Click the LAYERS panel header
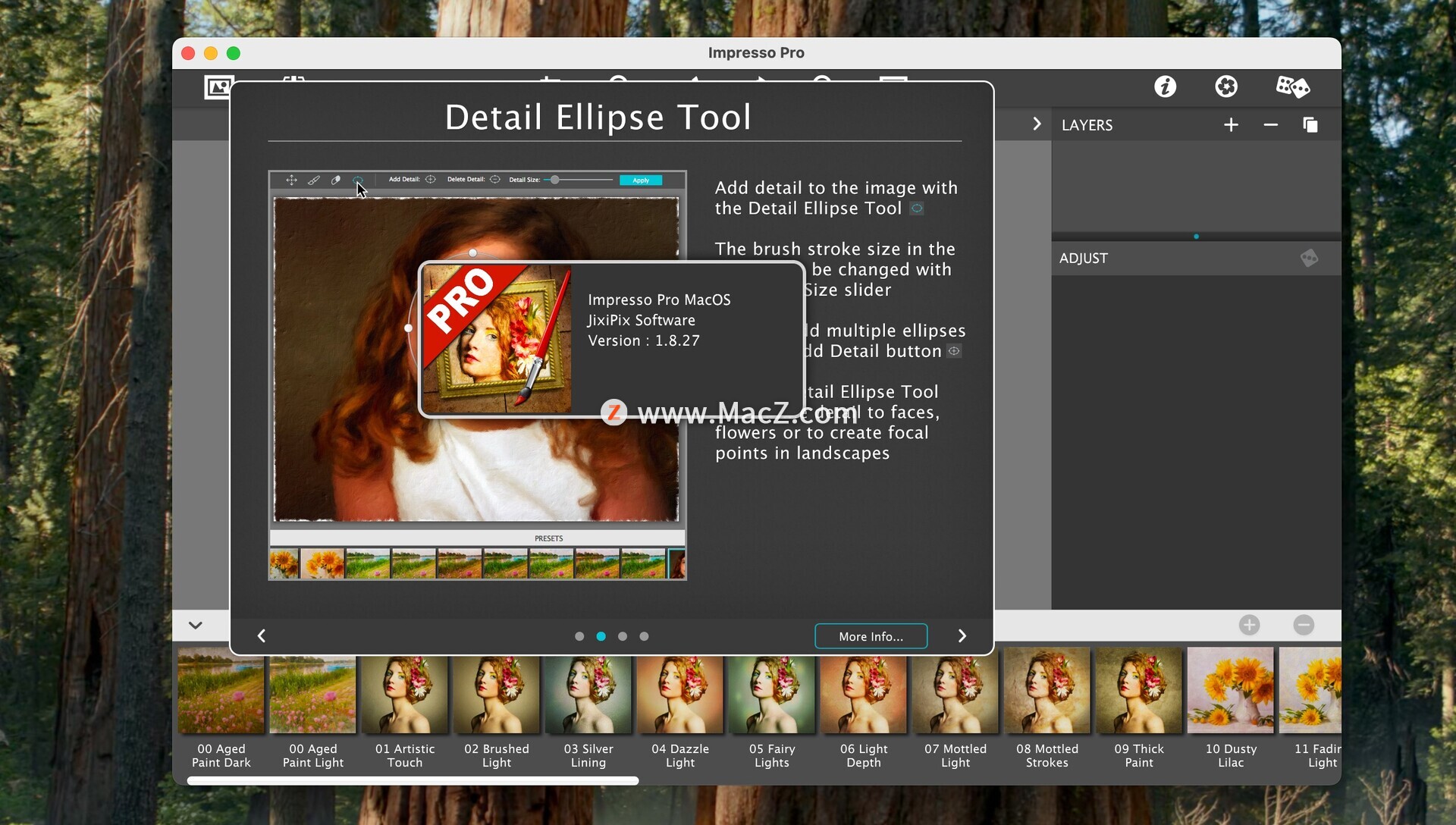 point(1087,125)
